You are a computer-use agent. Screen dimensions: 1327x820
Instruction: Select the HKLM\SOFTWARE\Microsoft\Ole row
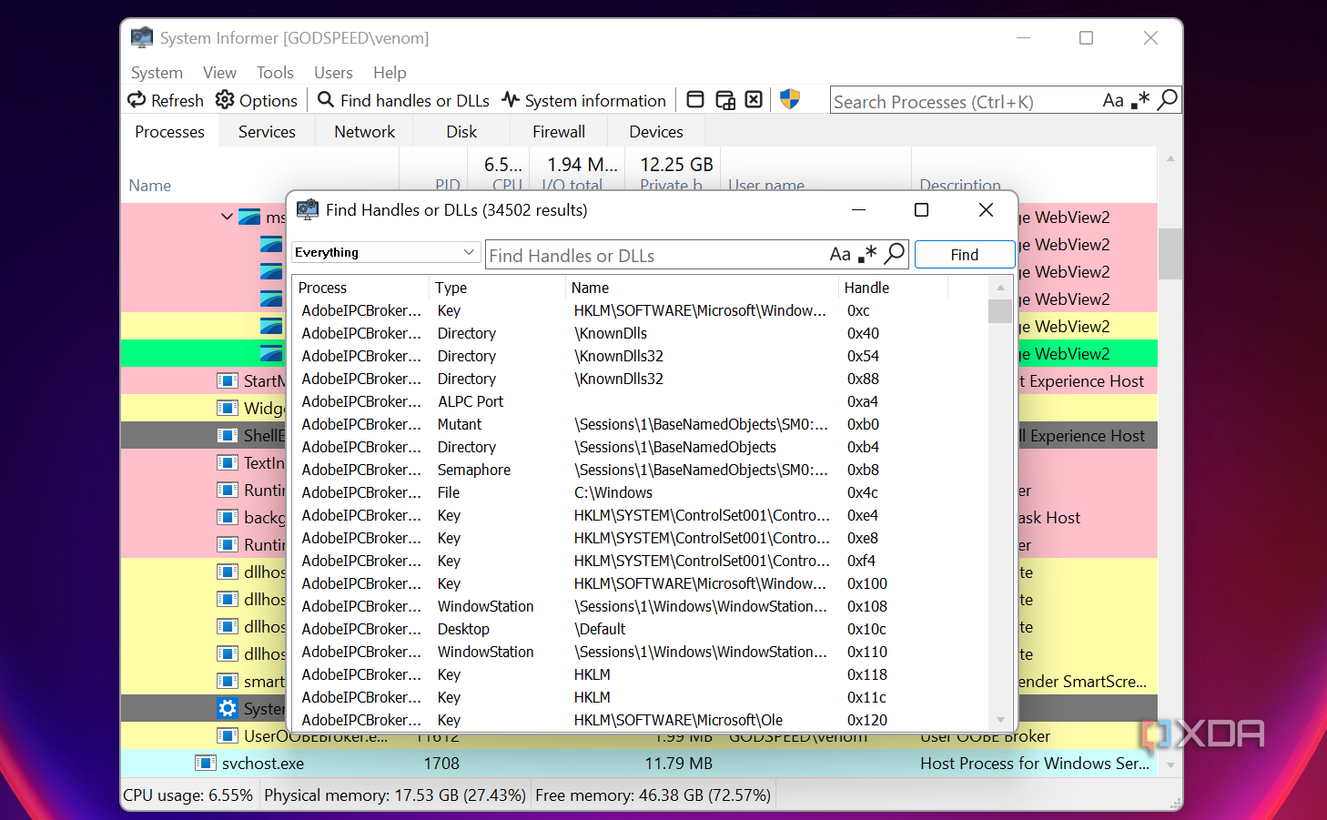640,720
